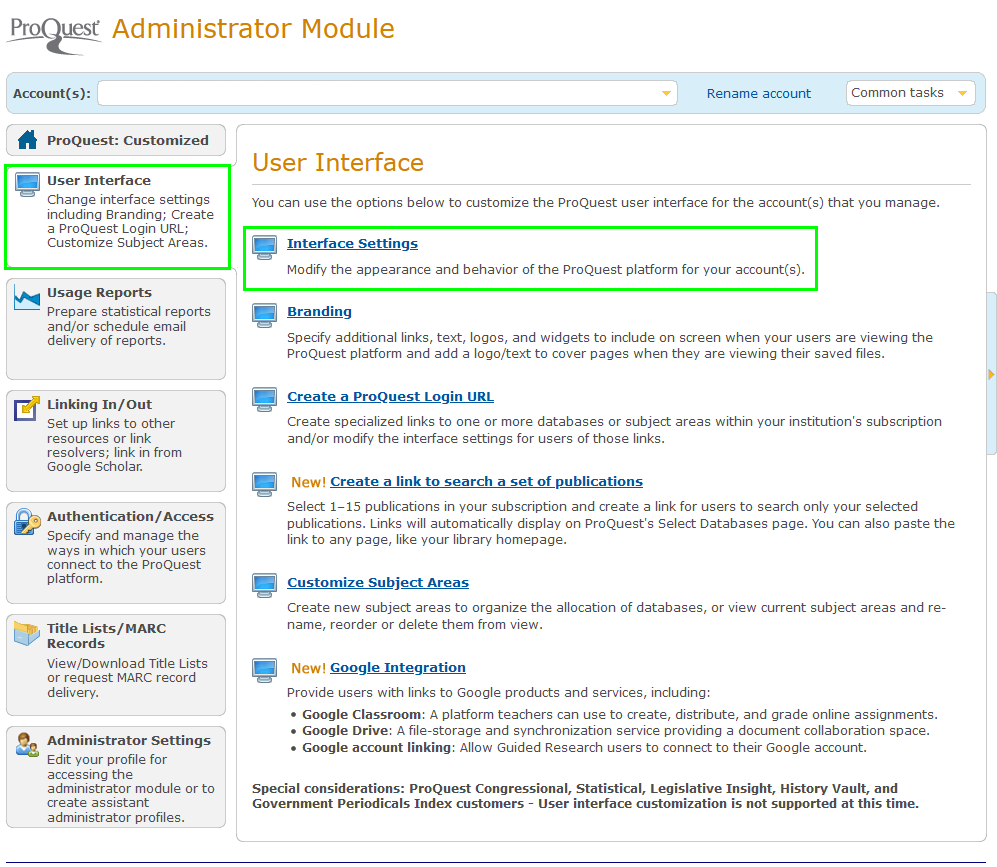The image size is (997, 867).
Task: Click the Rename account link
Action: (x=759, y=93)
